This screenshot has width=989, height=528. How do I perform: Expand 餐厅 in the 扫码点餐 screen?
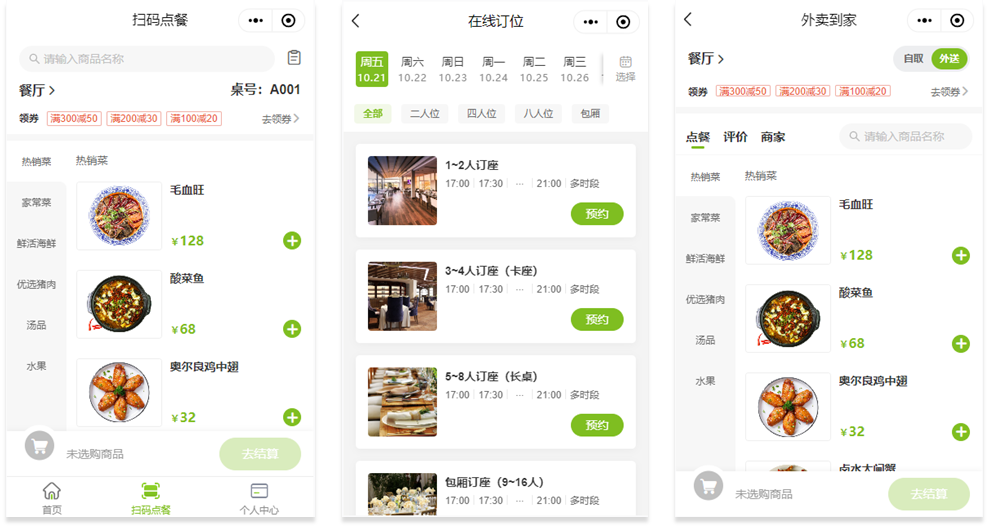tap(37, 90)
